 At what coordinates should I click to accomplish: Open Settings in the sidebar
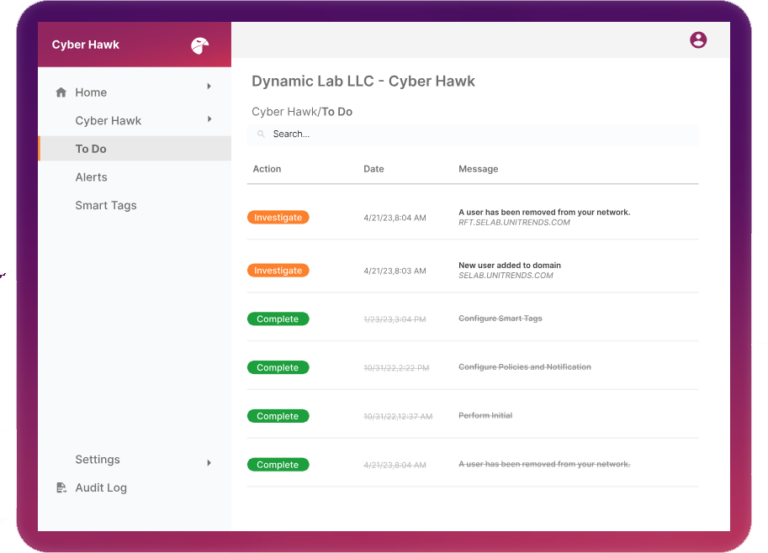97,459
